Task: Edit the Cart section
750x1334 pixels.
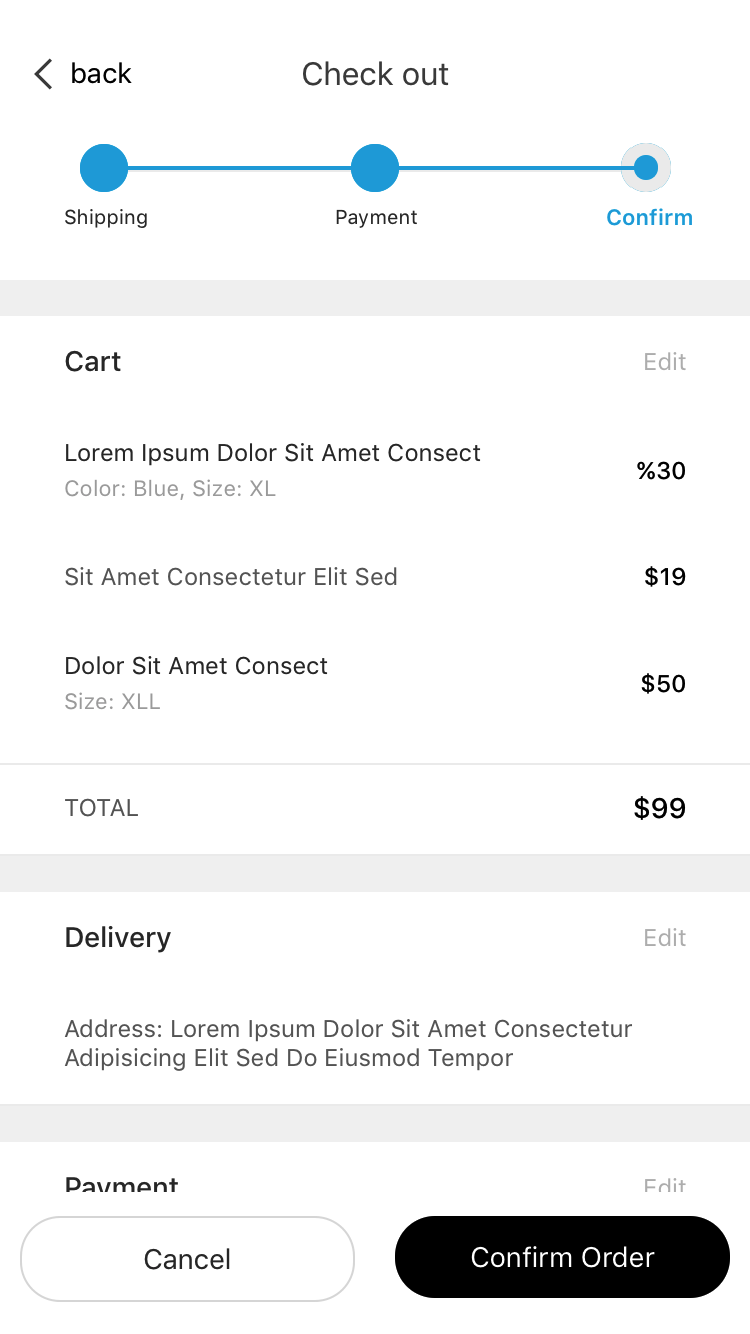Action: click(665, 362)
